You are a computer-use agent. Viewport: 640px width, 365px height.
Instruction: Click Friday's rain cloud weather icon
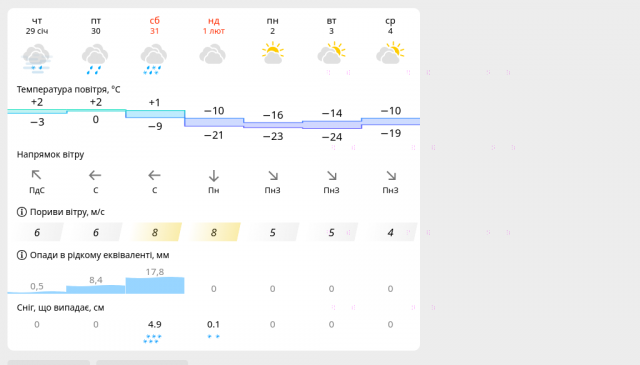pyautogui.click(x=95, y=59)
